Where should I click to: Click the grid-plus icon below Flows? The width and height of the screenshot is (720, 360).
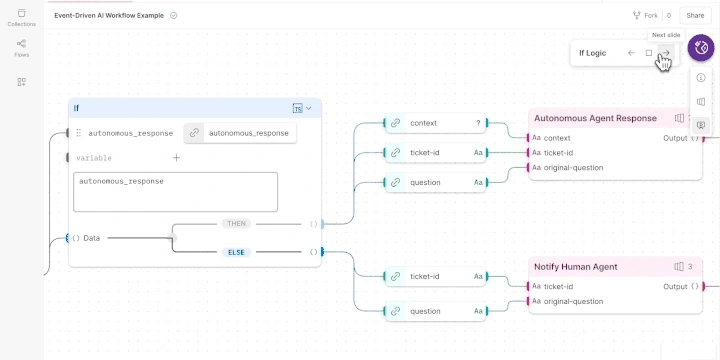[22, 82]
